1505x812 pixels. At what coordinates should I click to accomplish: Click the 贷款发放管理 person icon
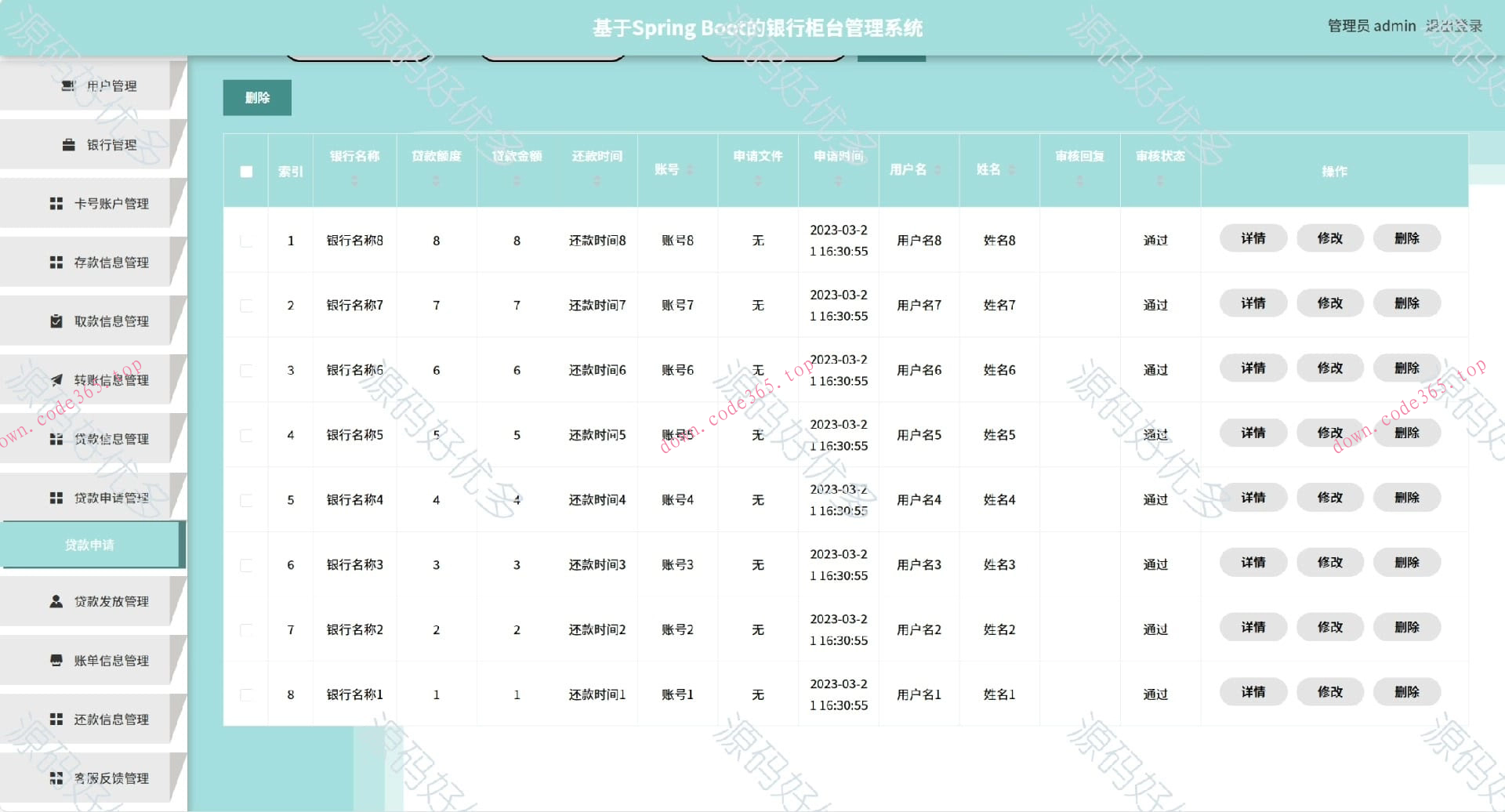point(55,601)
